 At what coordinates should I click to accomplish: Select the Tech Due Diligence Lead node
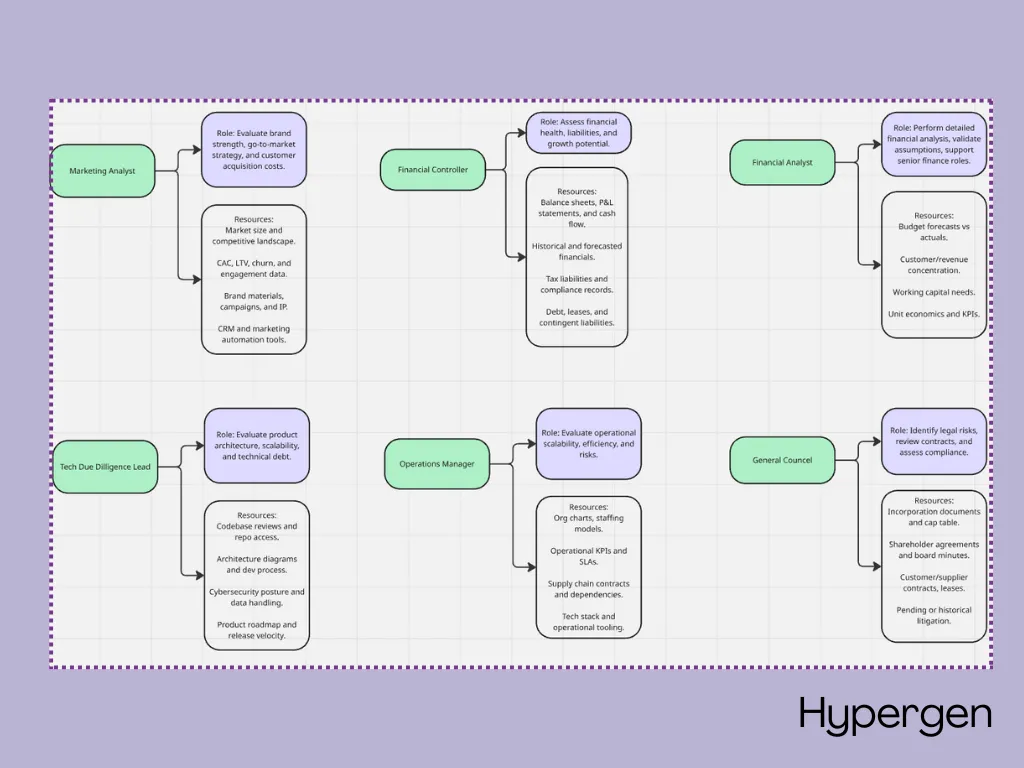105,467
